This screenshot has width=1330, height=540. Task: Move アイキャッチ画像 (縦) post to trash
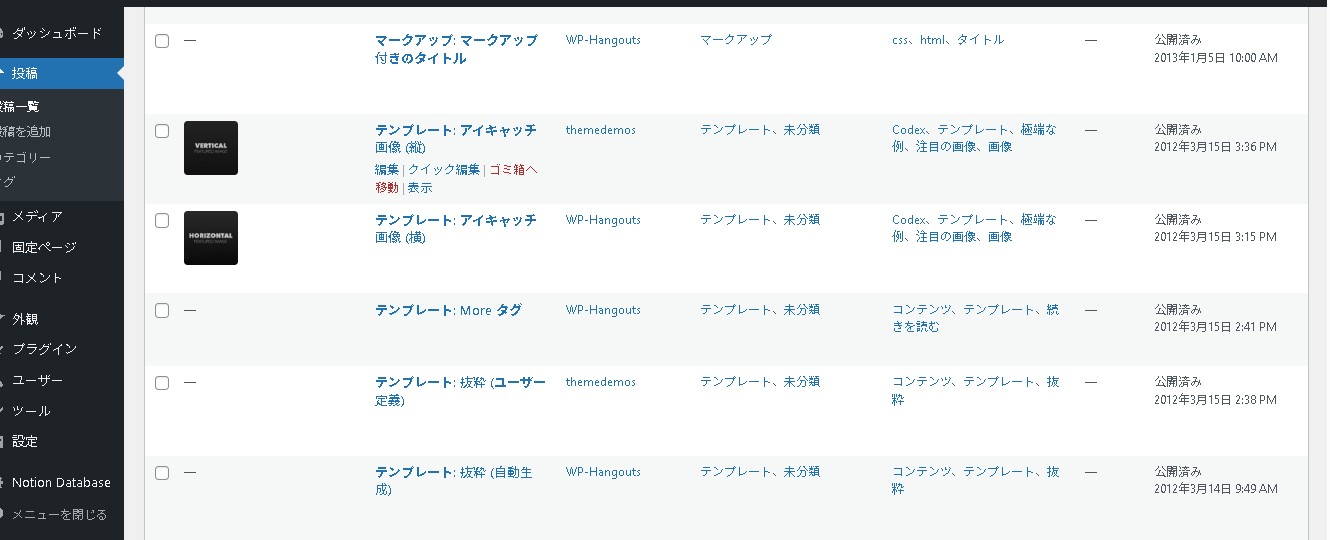point(512,170)
